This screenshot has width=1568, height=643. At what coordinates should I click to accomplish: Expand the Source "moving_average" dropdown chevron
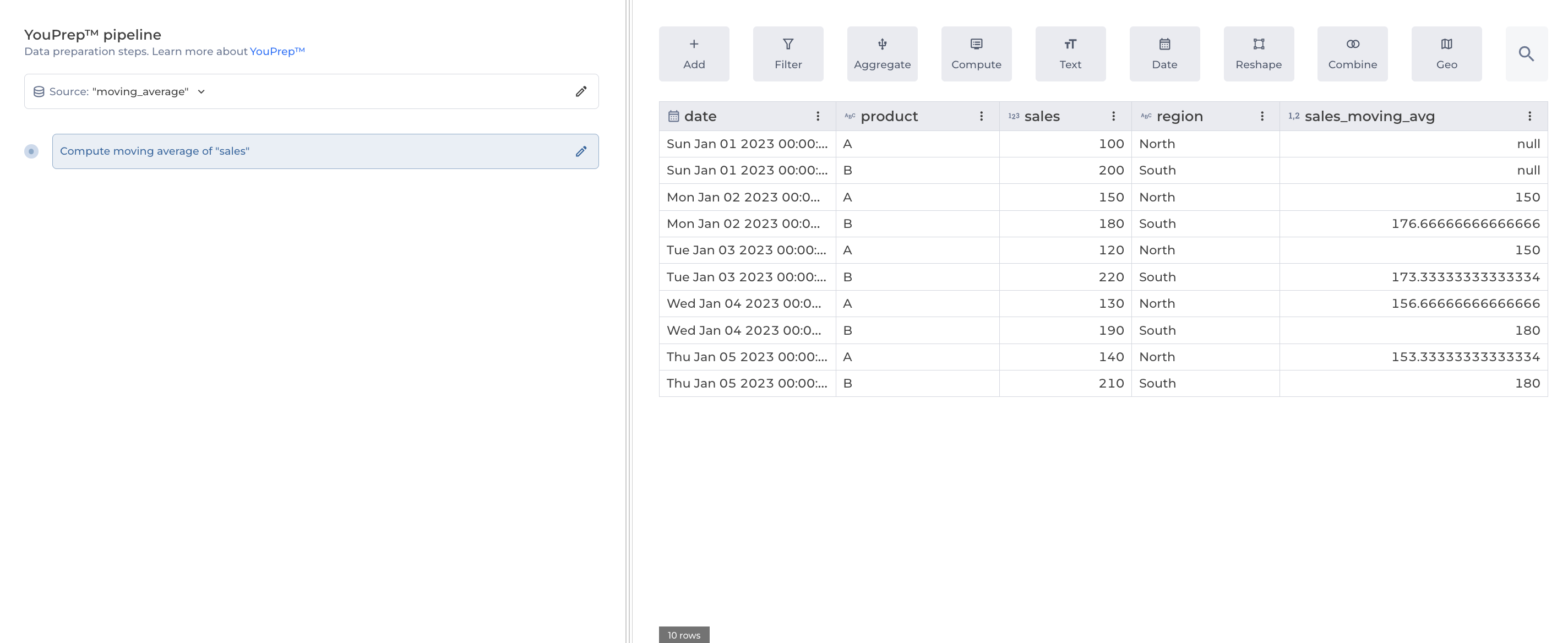coord(202,91)
